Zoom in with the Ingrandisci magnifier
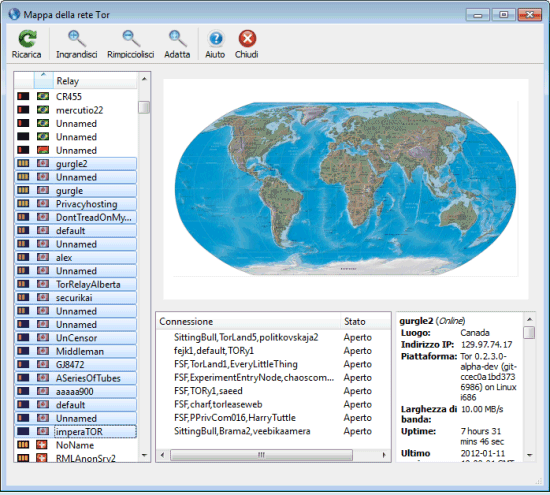The image size is (550, 495). click(76, 39)
